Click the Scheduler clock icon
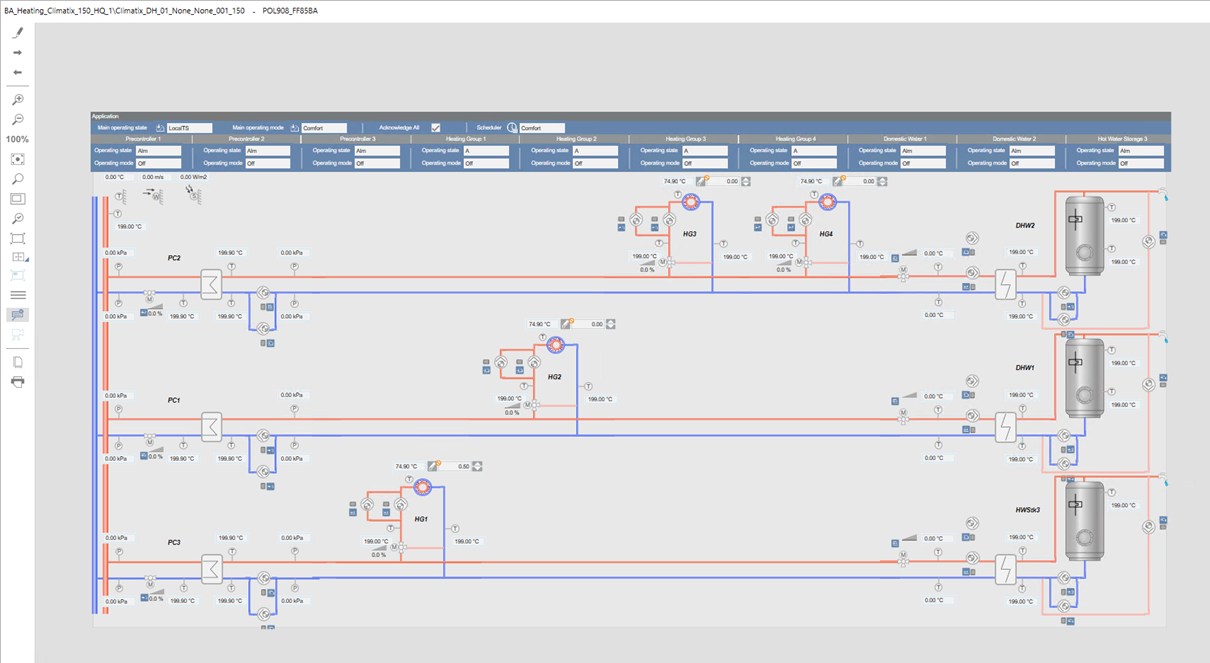 (x=511, y=127)
